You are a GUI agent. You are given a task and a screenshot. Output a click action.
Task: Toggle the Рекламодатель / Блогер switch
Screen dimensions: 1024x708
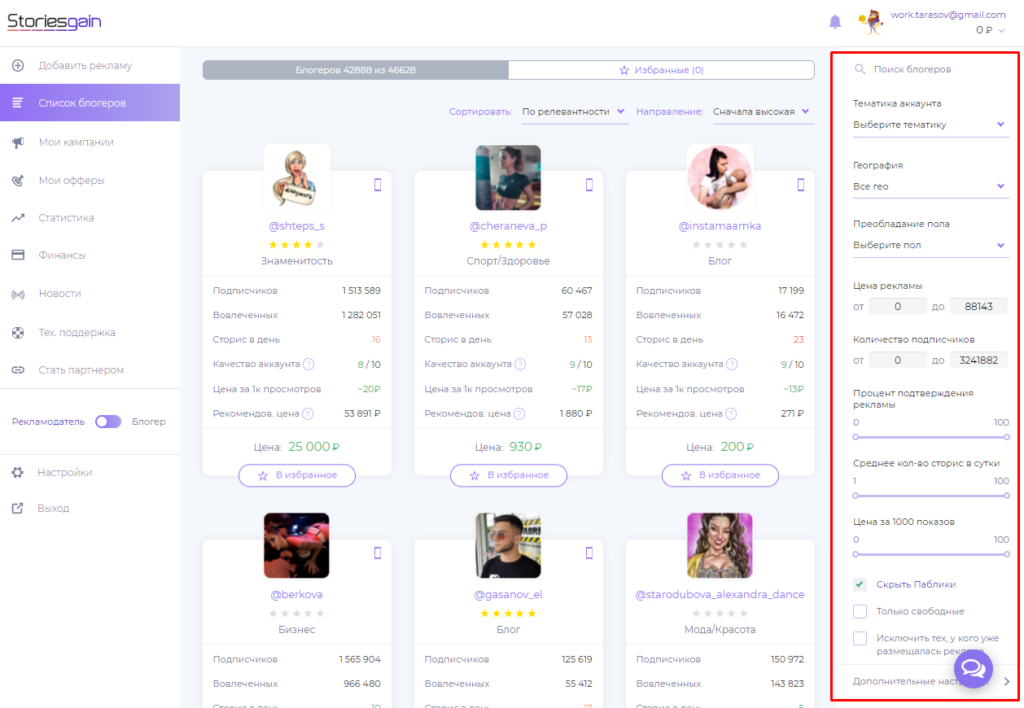[x=108, y=422]
